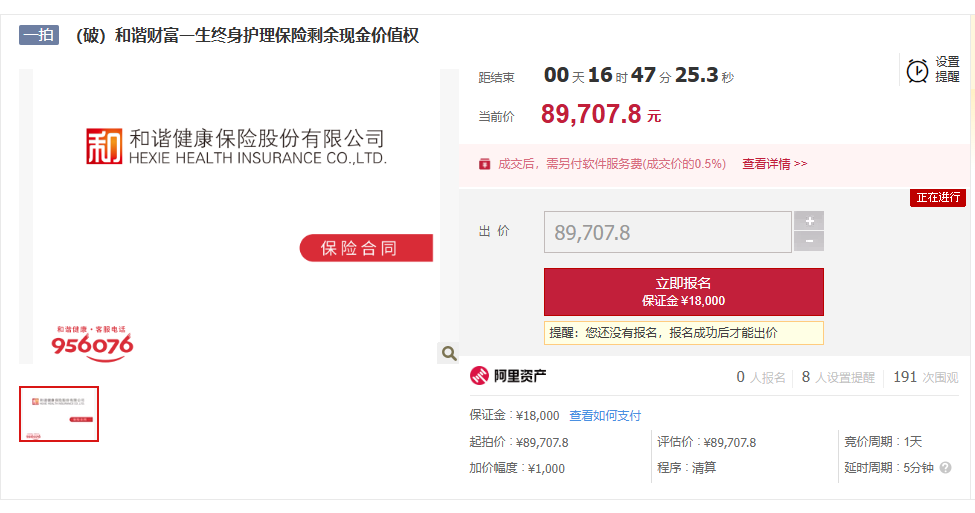Click the 立即报名 register button
975x513 pixels.
683,292
